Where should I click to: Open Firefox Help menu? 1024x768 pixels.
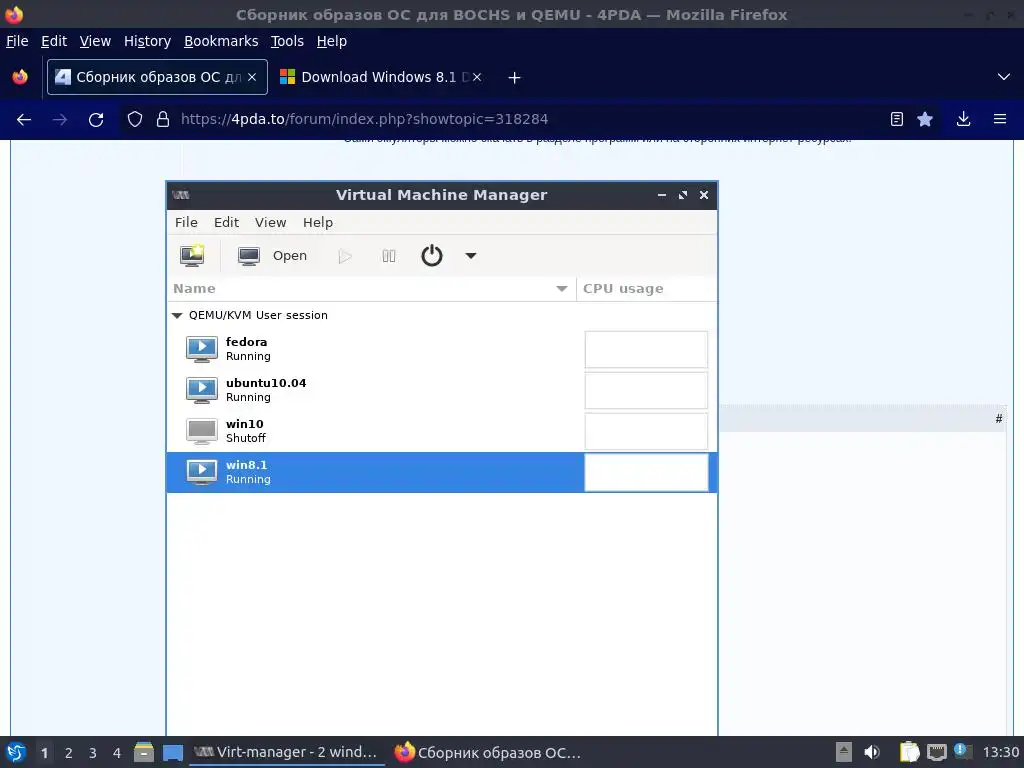pos(332,41)
